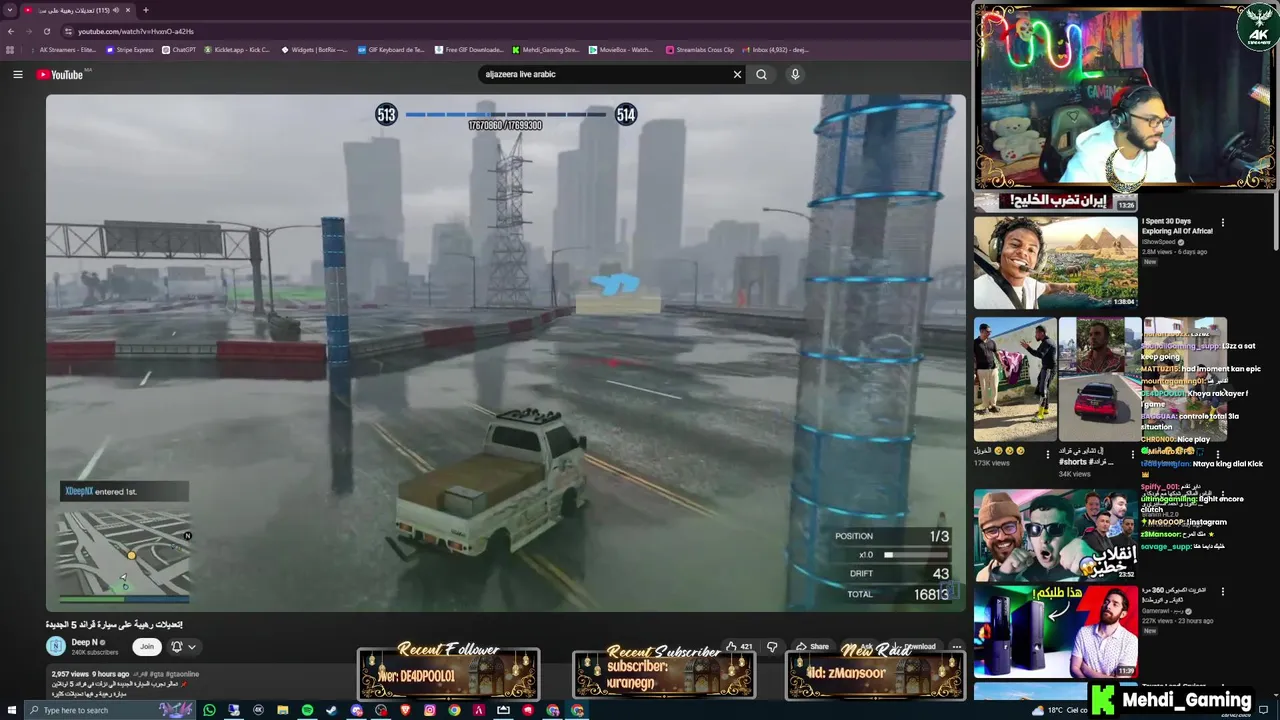Viewport: 1280px width, 720px height.
Task: Like the video with thumbs up
Action: [x=740, y=646]
